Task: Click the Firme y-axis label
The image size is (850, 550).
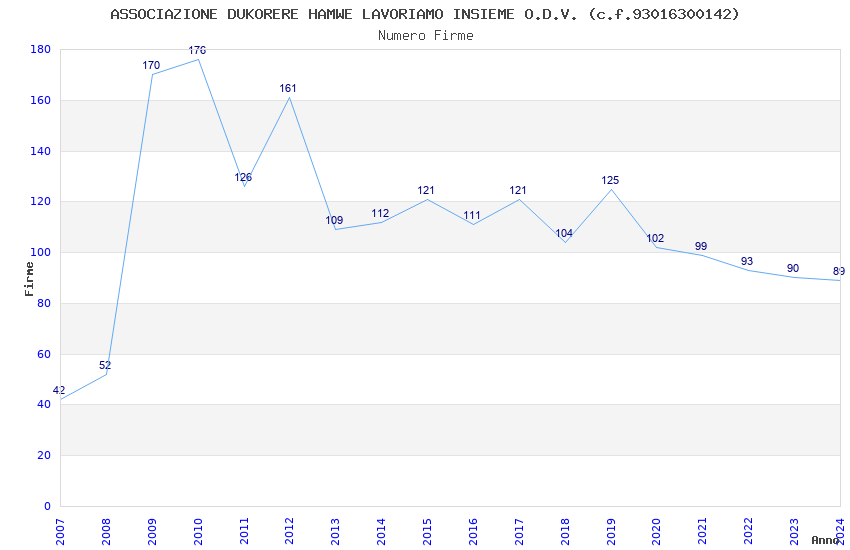Action: (29, 279)
